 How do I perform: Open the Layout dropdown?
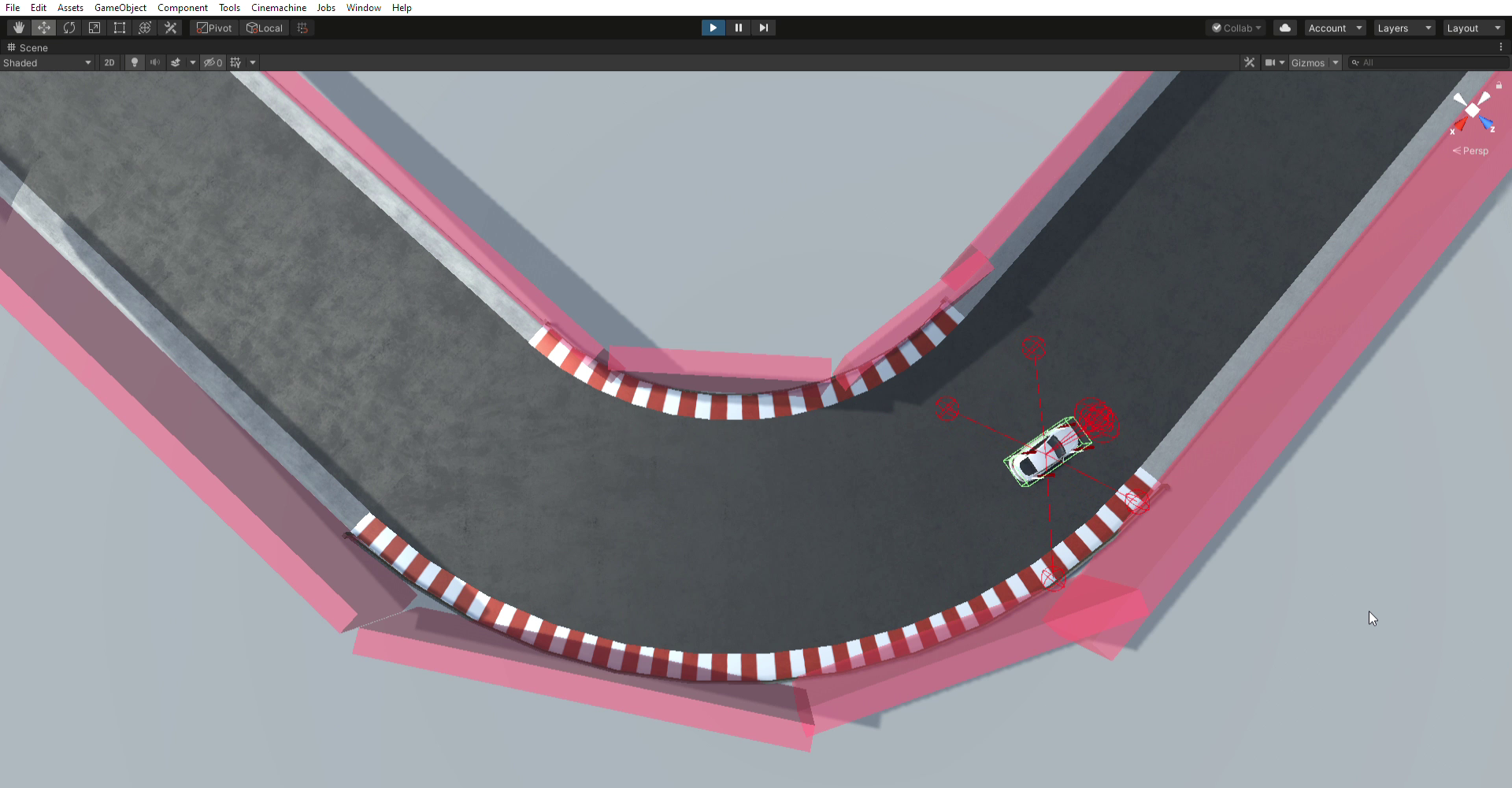pos(1474,28)
